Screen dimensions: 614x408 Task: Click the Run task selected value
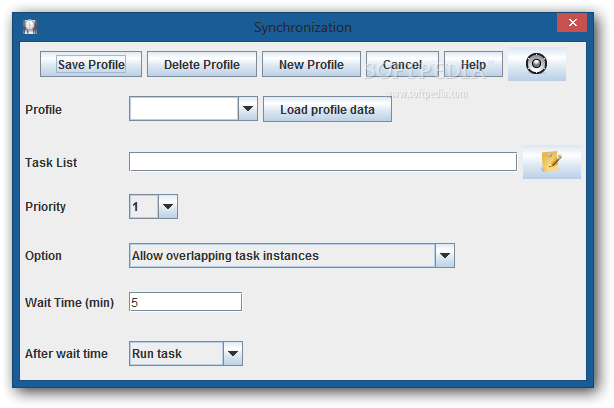pyautogui.click(x=176, y=354)
